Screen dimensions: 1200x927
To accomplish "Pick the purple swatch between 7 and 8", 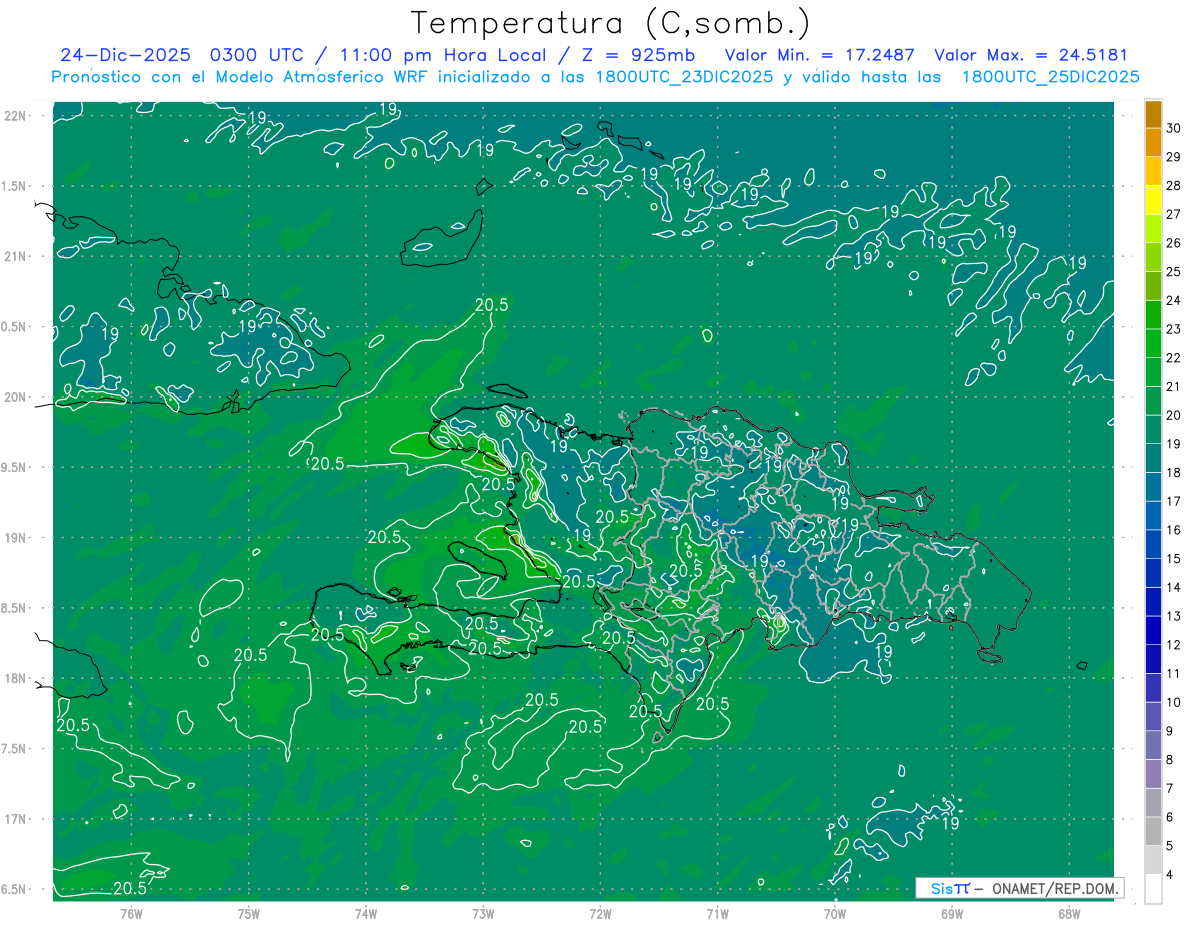I will pos(1153,774).
